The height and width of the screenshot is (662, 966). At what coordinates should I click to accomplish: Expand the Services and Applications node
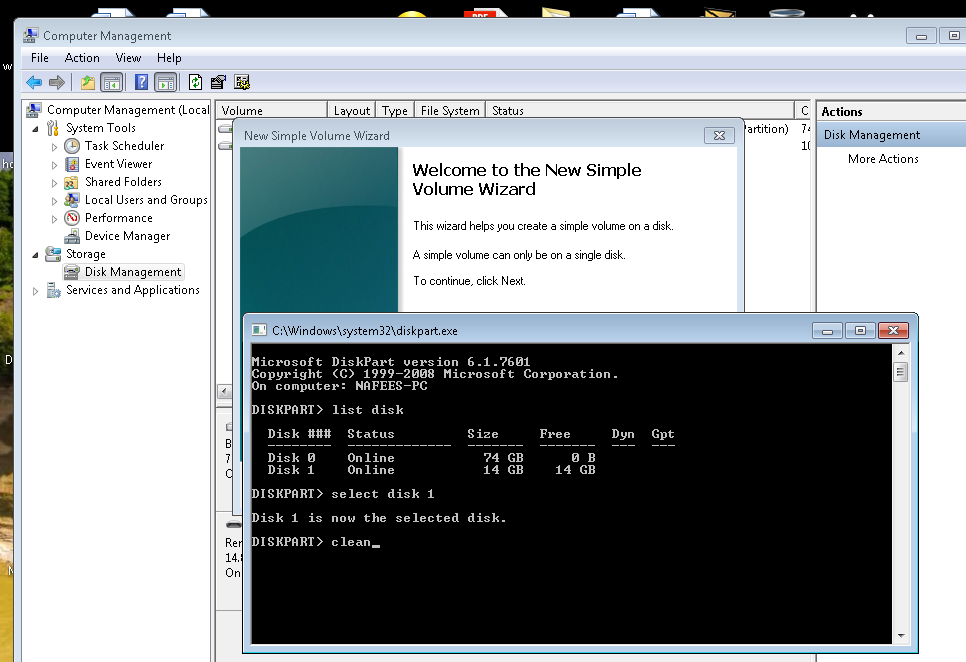(x=35, y=289)
